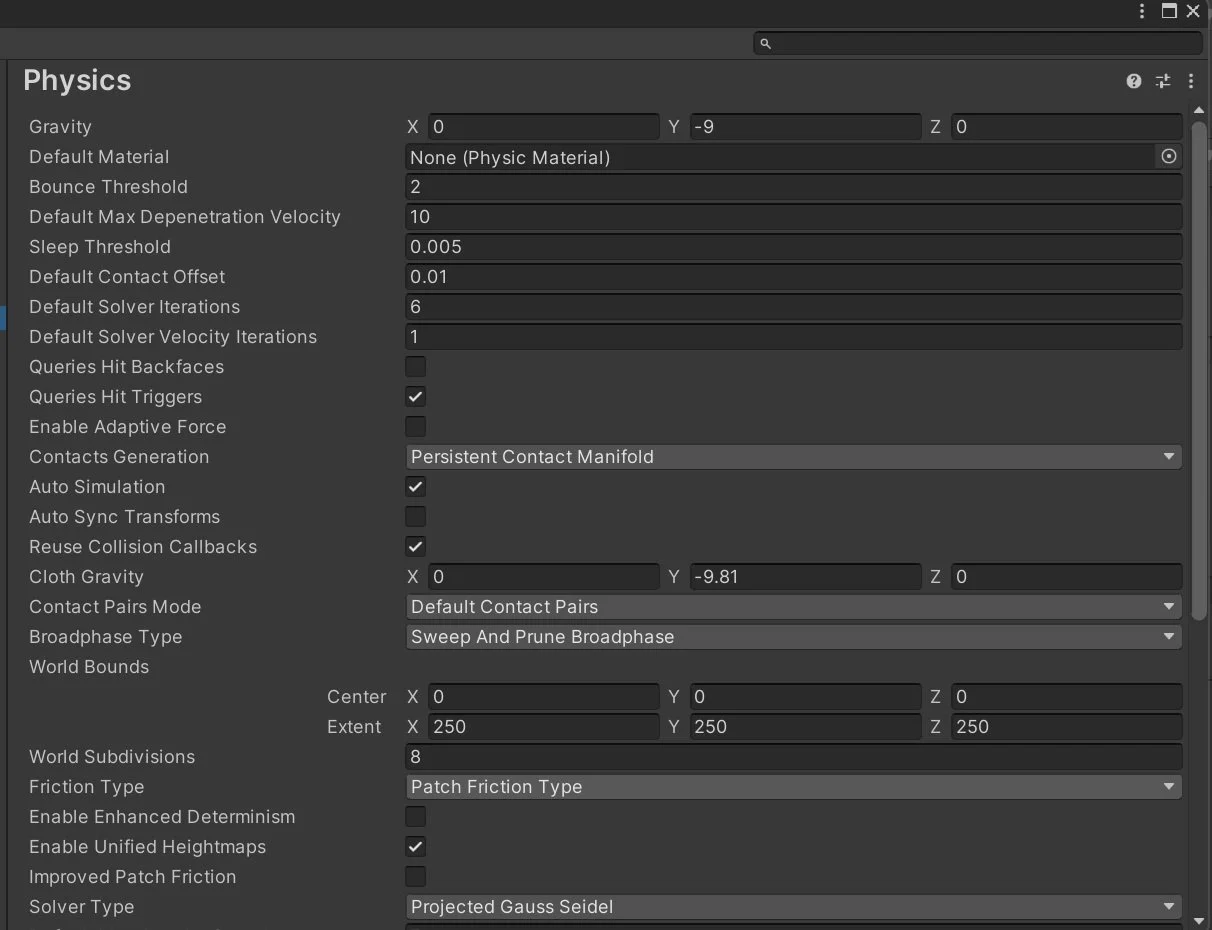Open the Friction Type dropdown
The image size is (1212, 930).
coord(794,786)
